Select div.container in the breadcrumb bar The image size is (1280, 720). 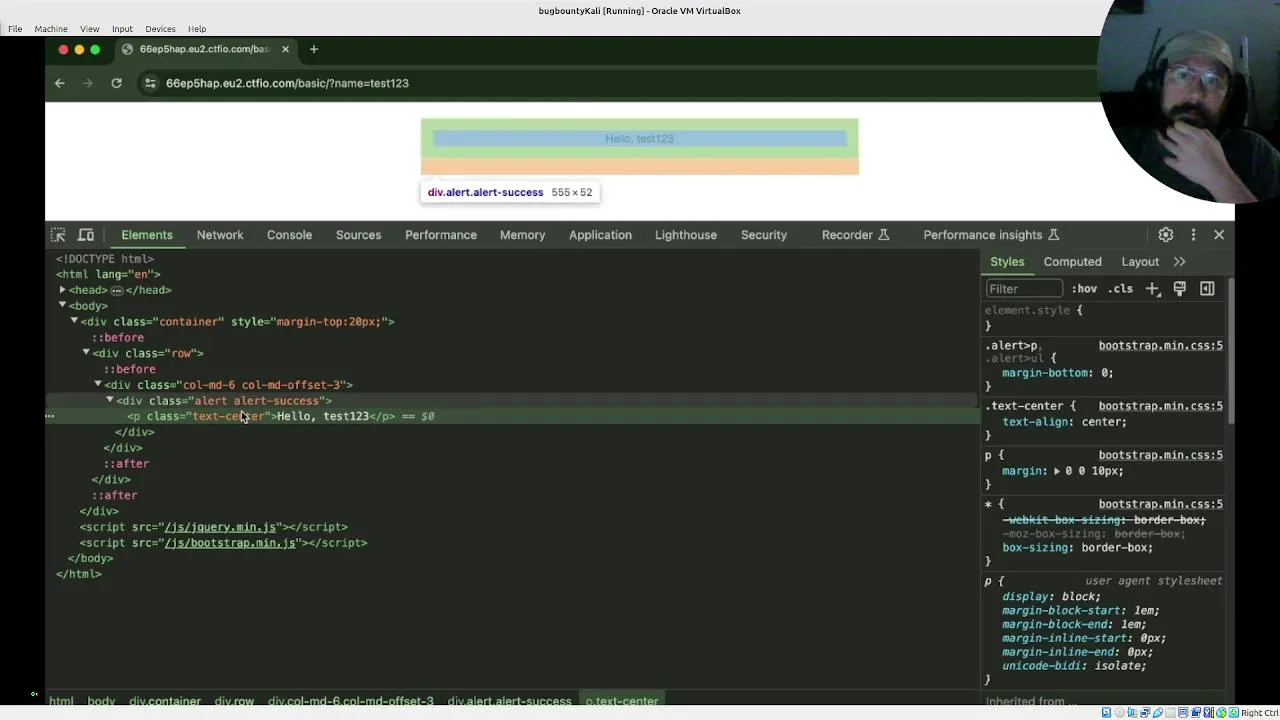pos(165,701)
